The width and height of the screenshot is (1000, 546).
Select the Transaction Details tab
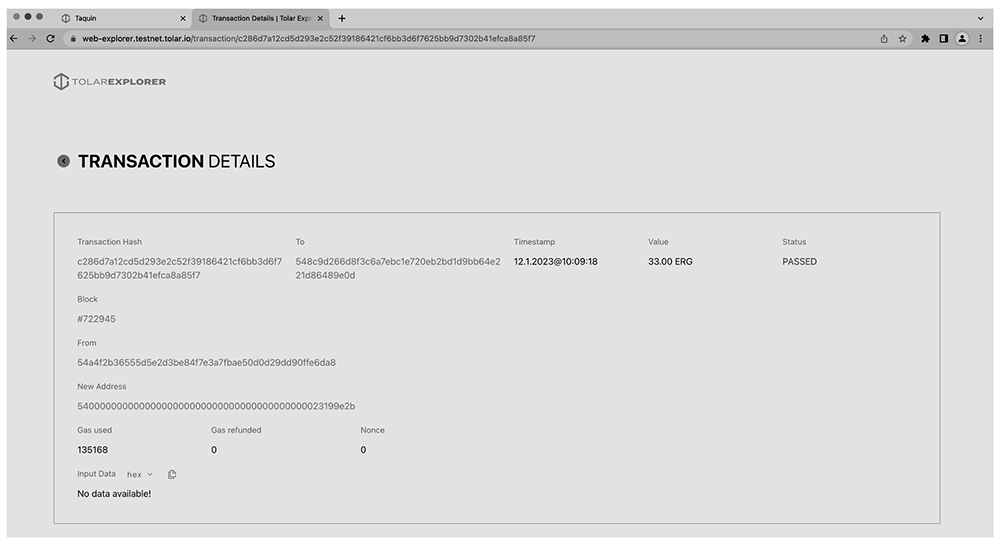tap(260, 18)
